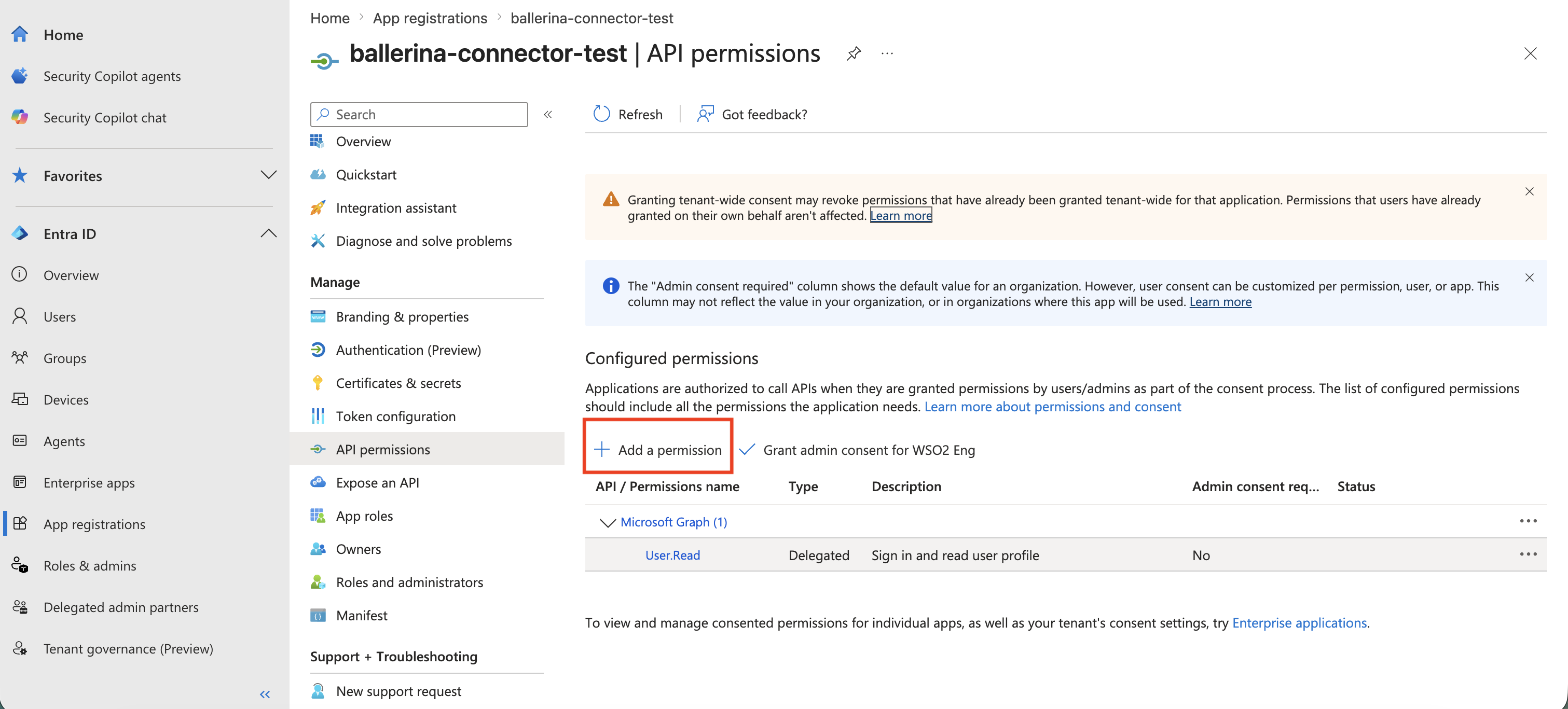
Task: Open Tenant governance (Preview) icon
Action: click(20, 648)
